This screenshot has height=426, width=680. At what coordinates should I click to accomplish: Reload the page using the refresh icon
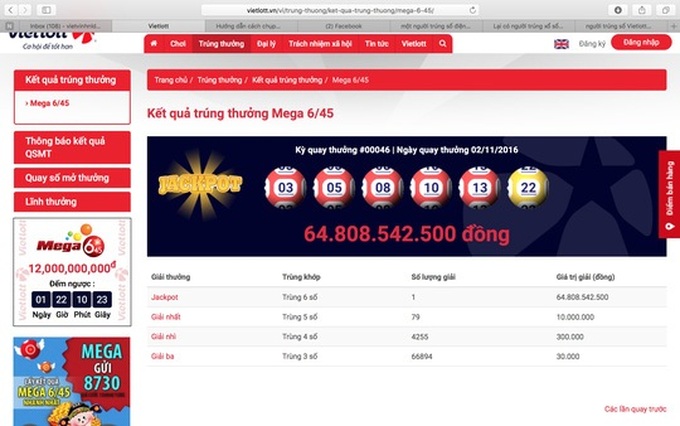tap(473, 10)
